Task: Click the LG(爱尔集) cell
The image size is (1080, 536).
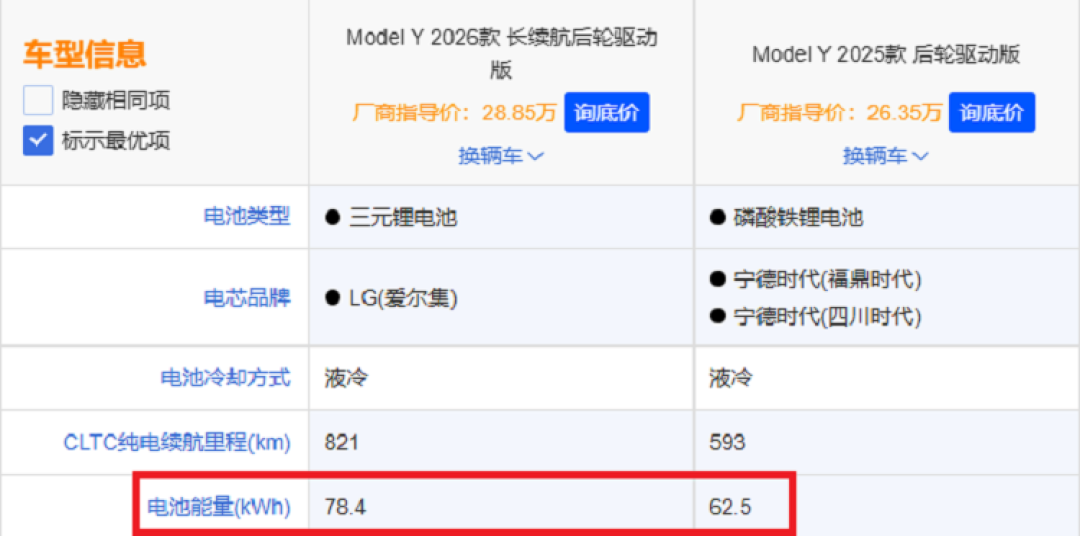Action: (403, 298)
